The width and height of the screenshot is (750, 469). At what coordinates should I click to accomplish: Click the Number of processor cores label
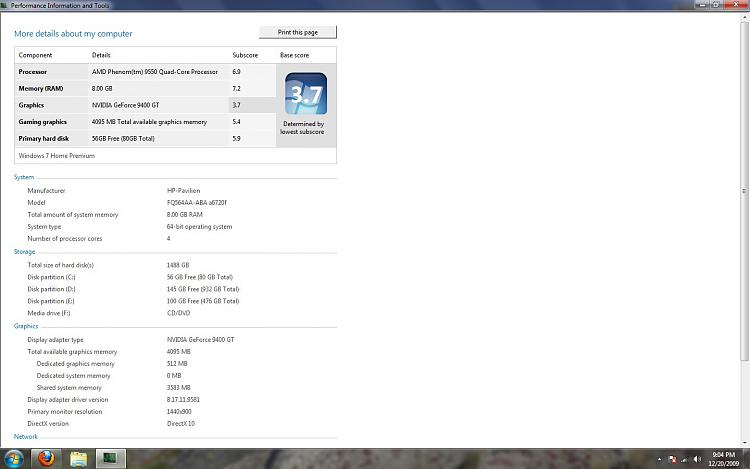pos(65,239)
